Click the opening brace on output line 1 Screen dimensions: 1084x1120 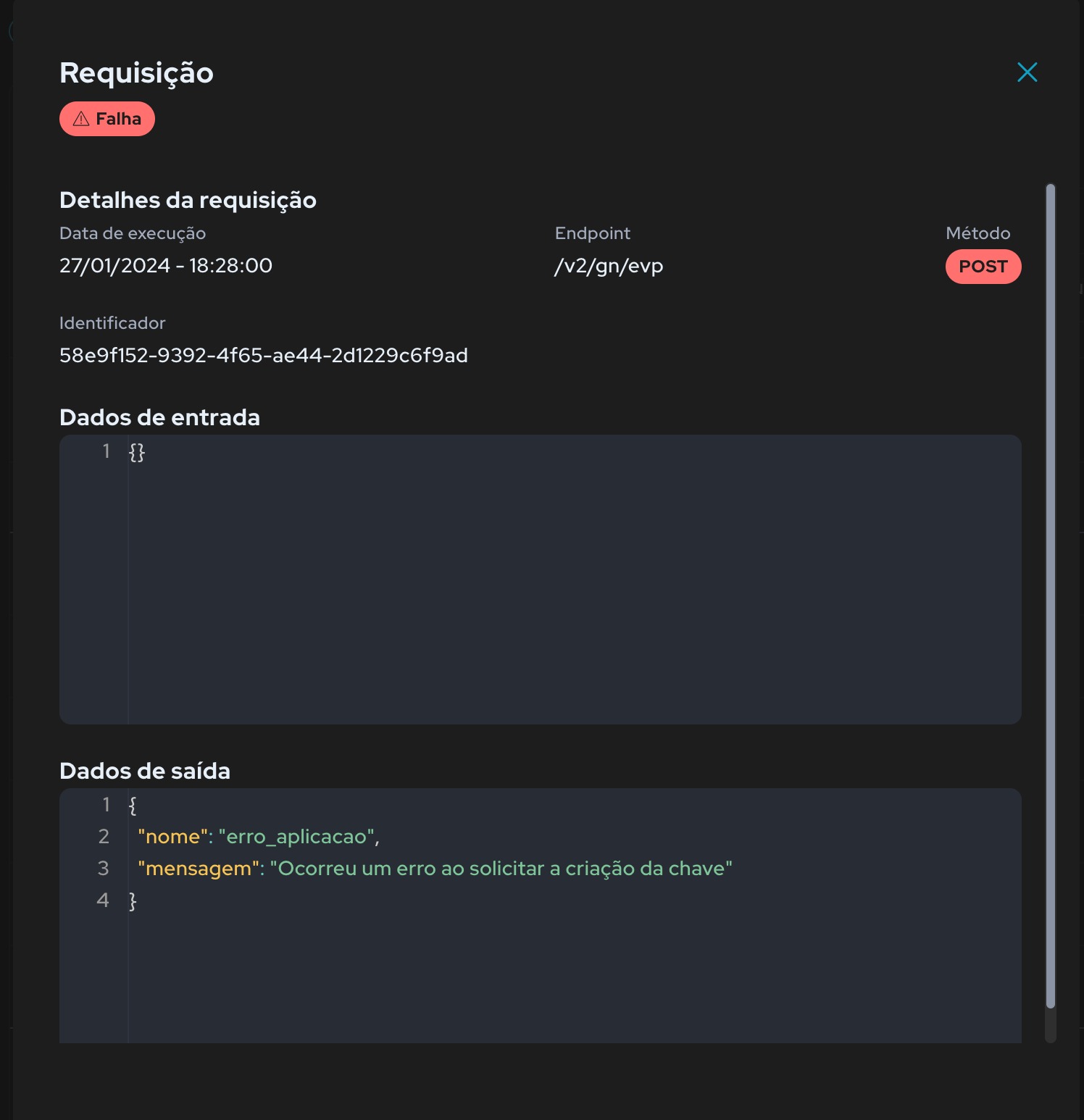pos(133,805)
